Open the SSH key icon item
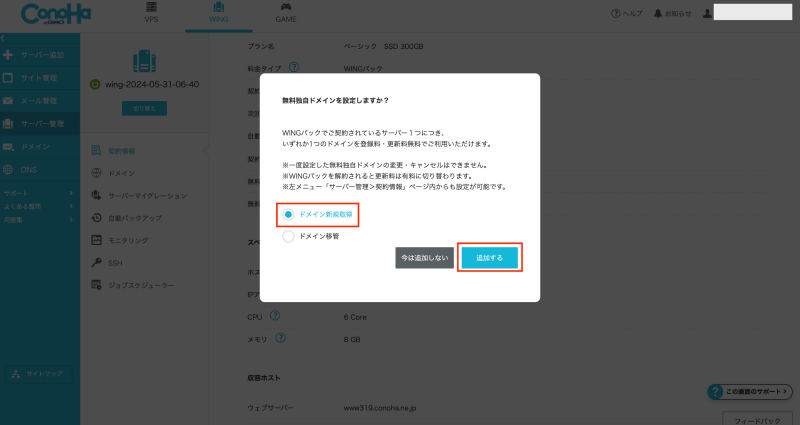The height and width of the screenshot is (425, 800). click(x=97, y=263)
